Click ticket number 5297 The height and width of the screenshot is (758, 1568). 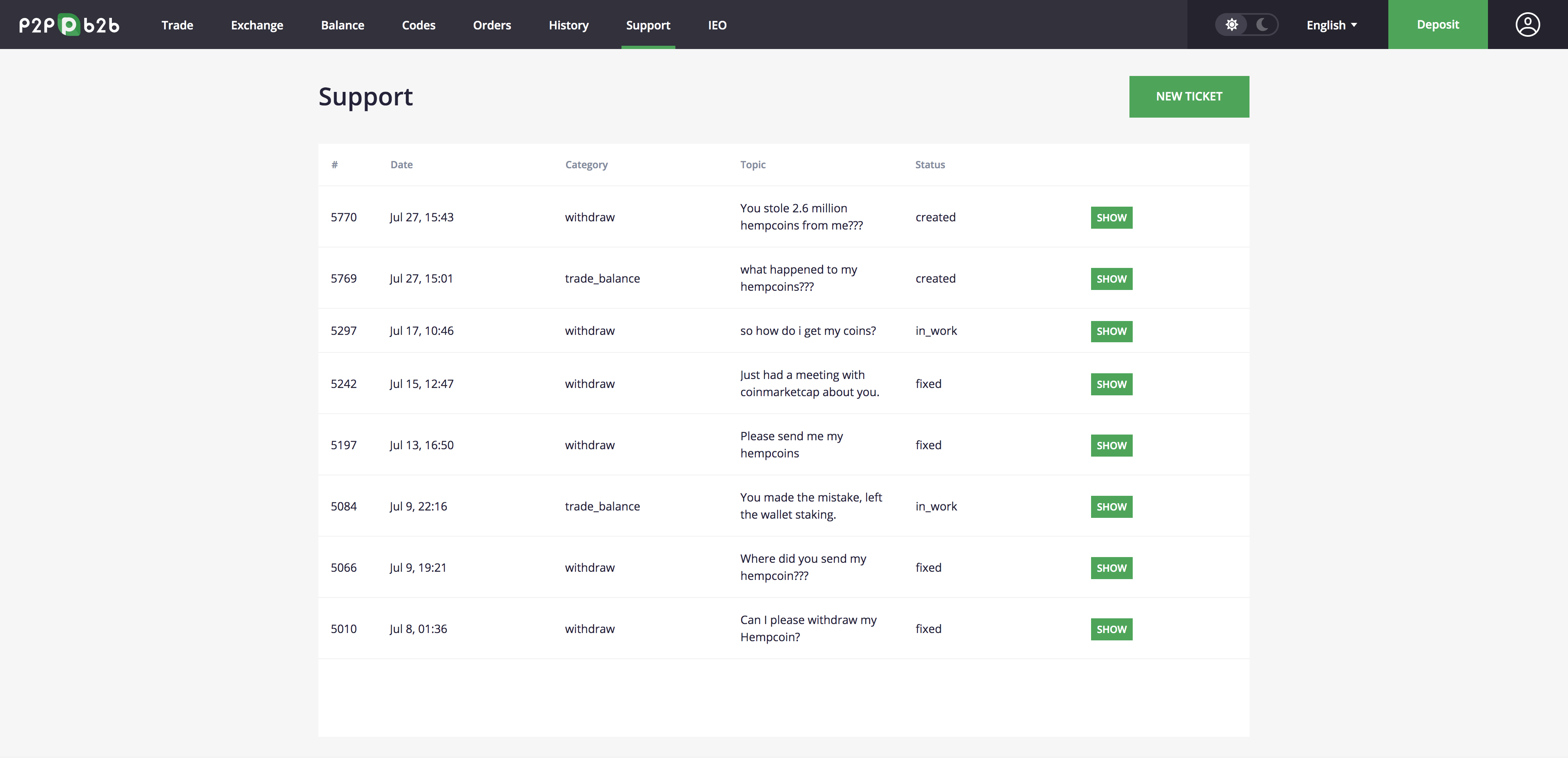pyautogui.click(x=343, y=330)
